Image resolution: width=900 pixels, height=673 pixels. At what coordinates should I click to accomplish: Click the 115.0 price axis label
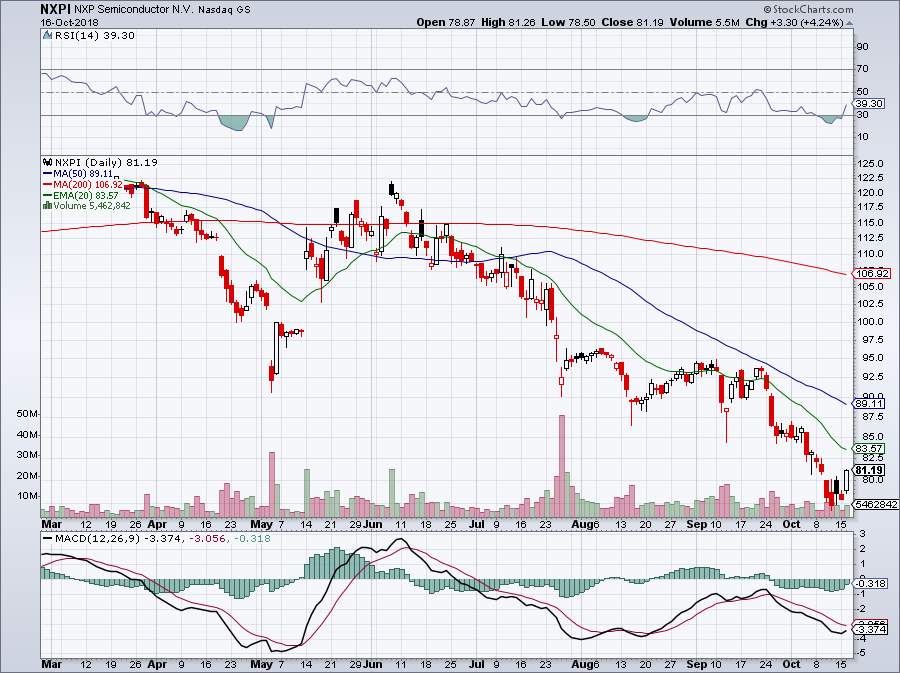870,223
